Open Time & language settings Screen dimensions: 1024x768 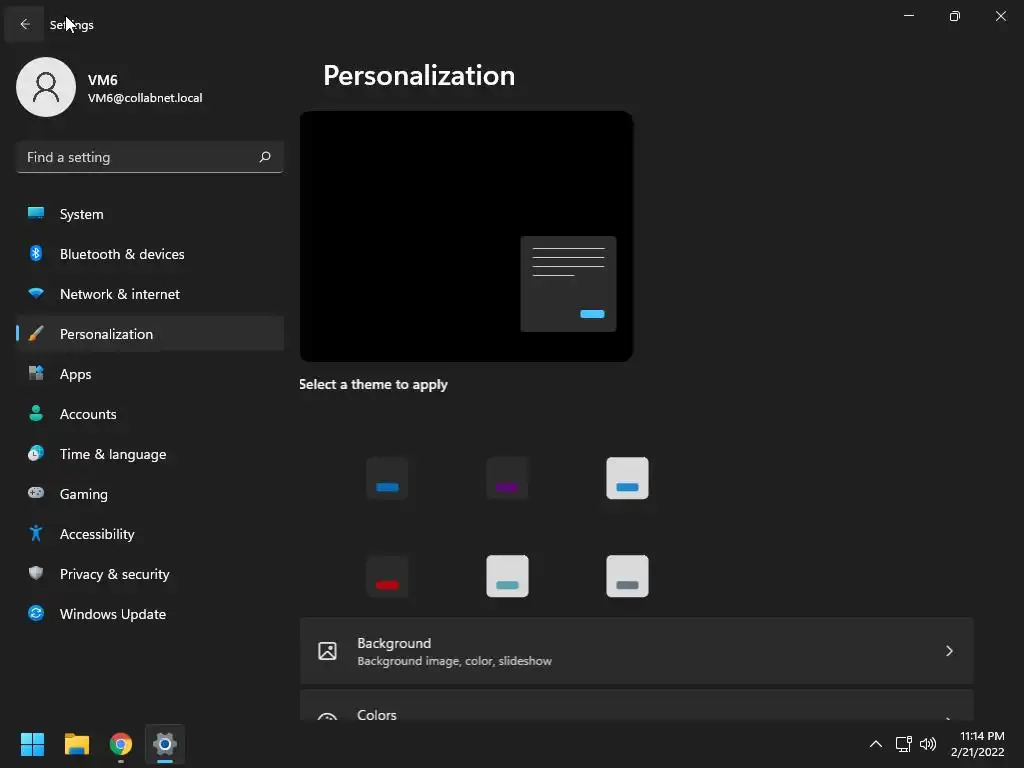[150, 454]
